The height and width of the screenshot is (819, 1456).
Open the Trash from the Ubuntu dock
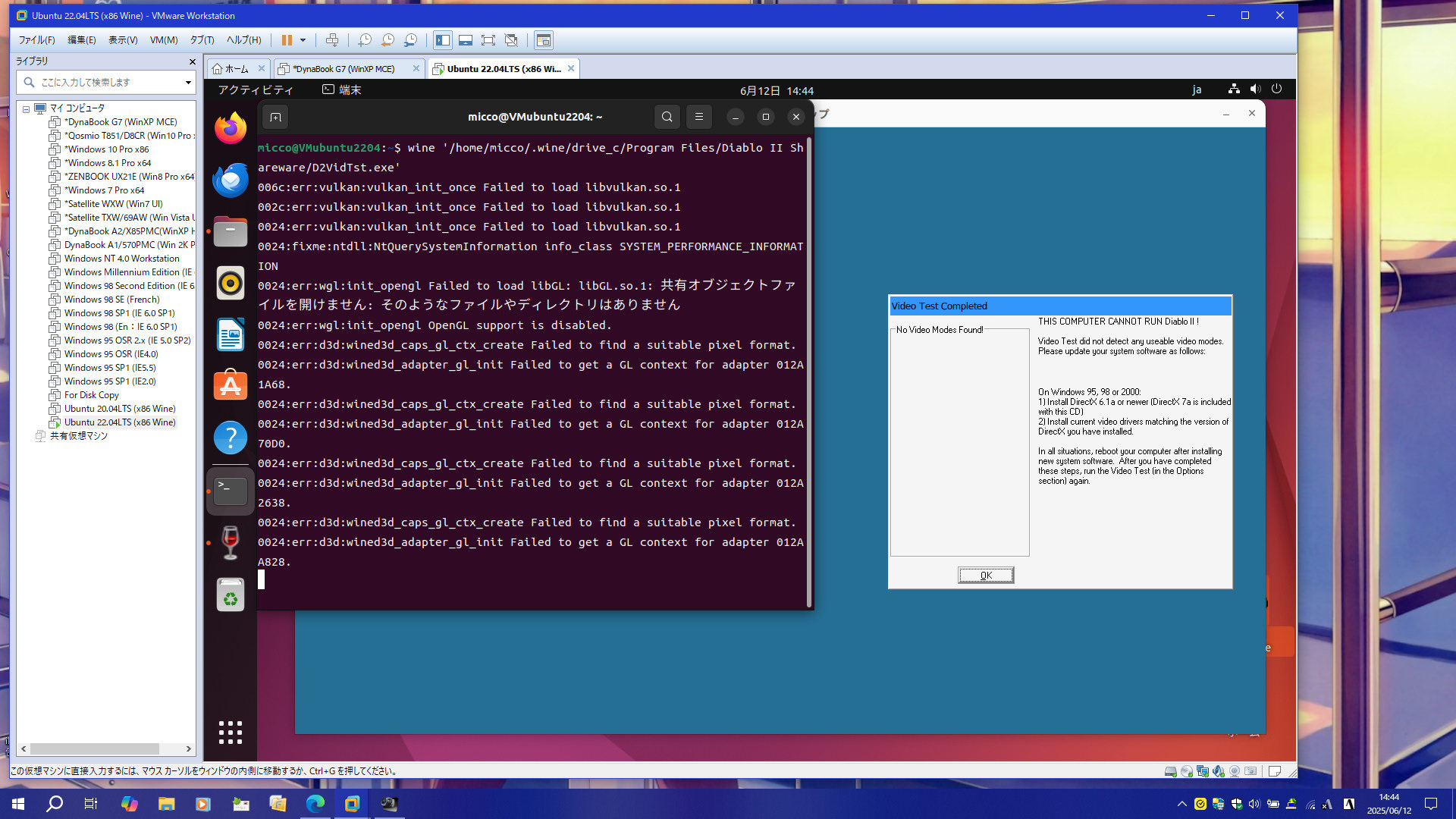(231, 595)
